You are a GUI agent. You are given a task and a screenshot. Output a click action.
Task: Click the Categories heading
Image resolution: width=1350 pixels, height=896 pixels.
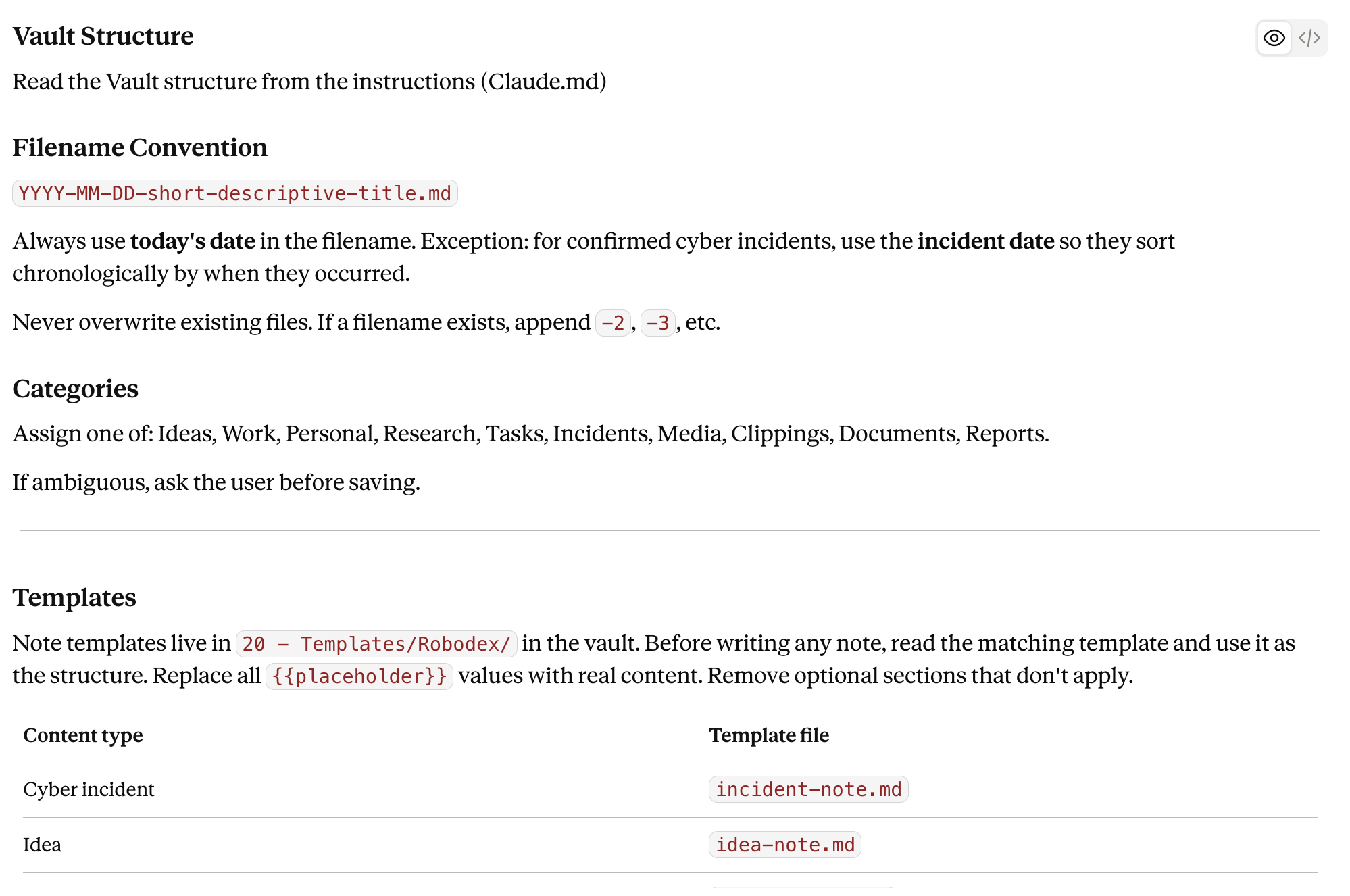click(x=75, y=389)
